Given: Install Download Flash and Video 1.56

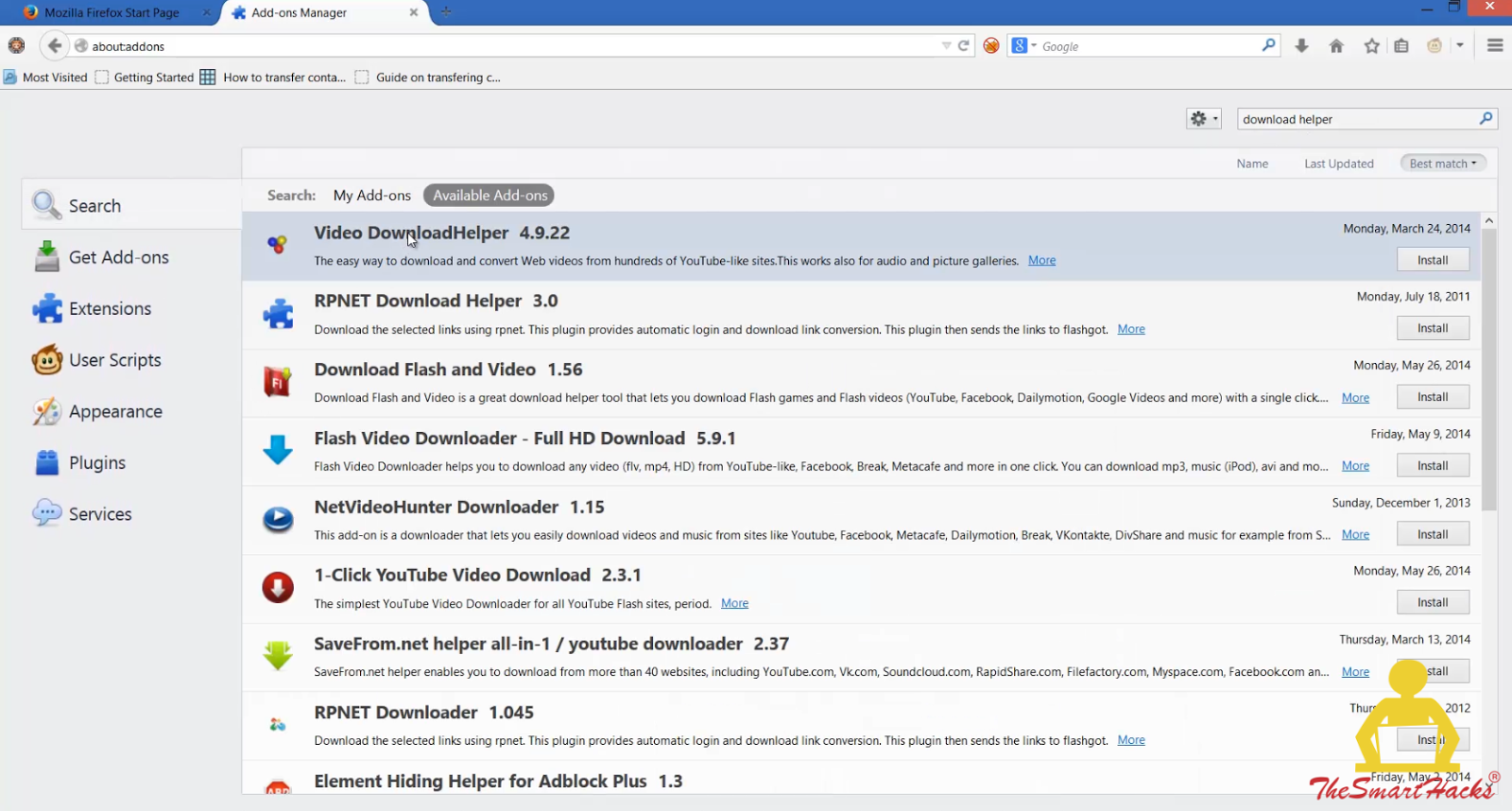Looking at the screenshot, I should click(1433, 397).
